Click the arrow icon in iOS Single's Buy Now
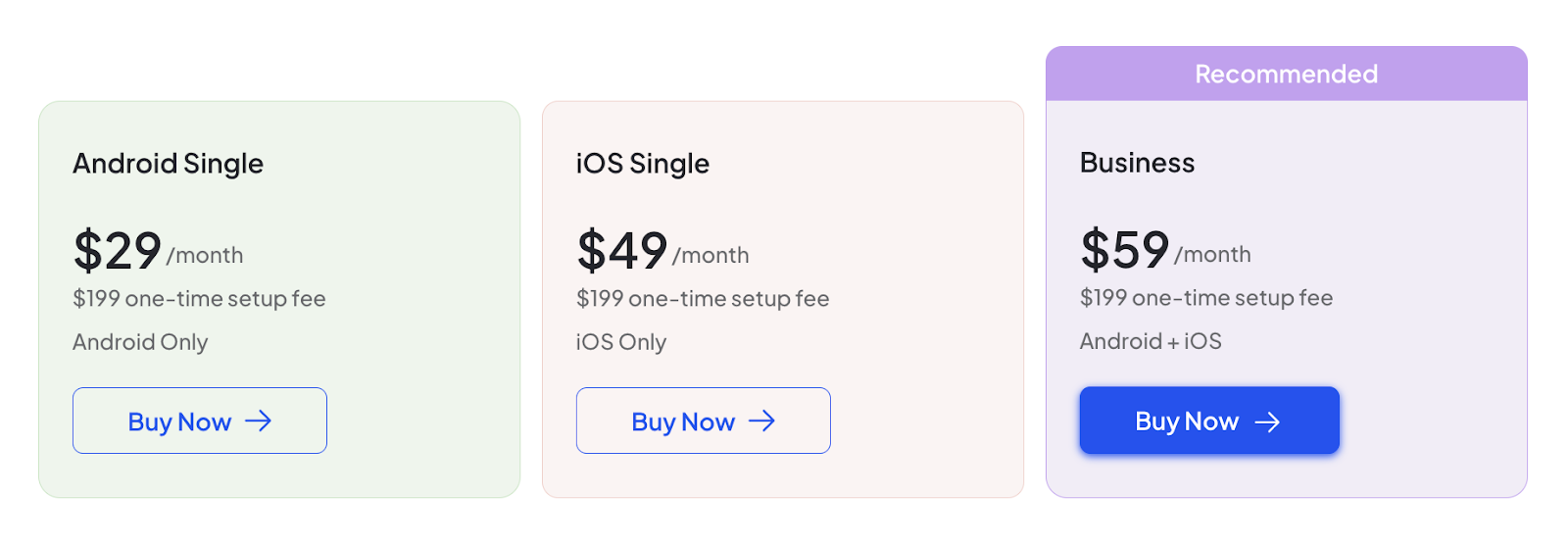1568x546 pixels. click(x=762, y=422)
